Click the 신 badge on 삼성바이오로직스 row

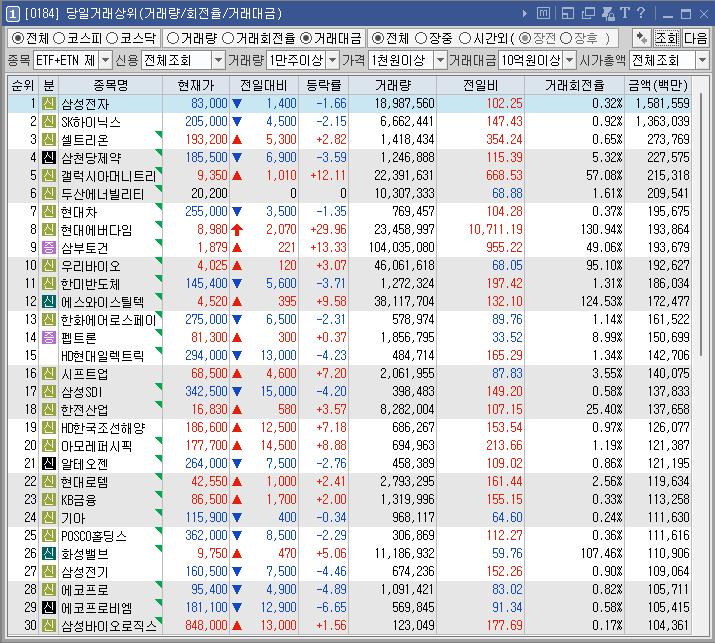pyautogui.click(x=49, y=625)
